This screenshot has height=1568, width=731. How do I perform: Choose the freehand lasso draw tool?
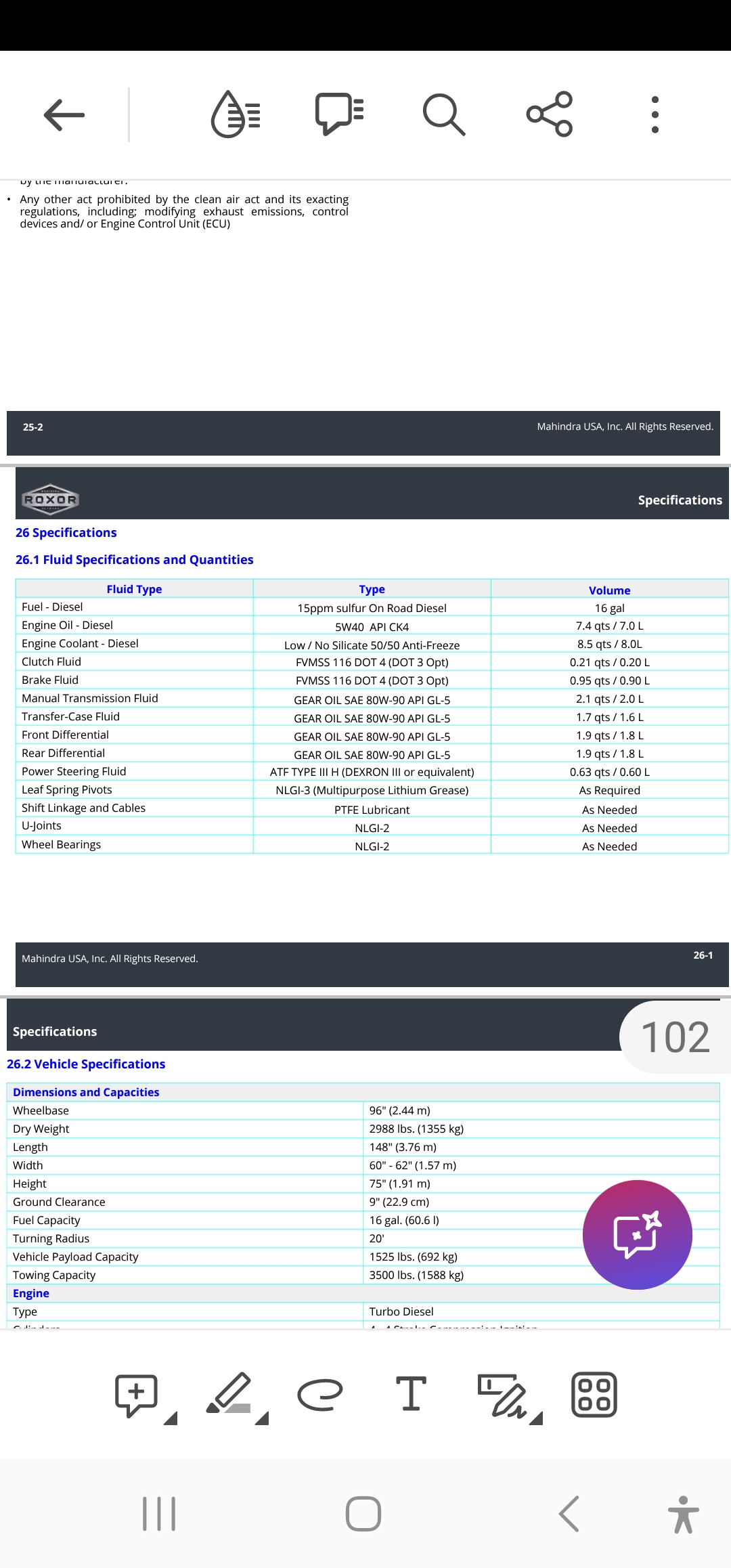tap(320, 1395)
